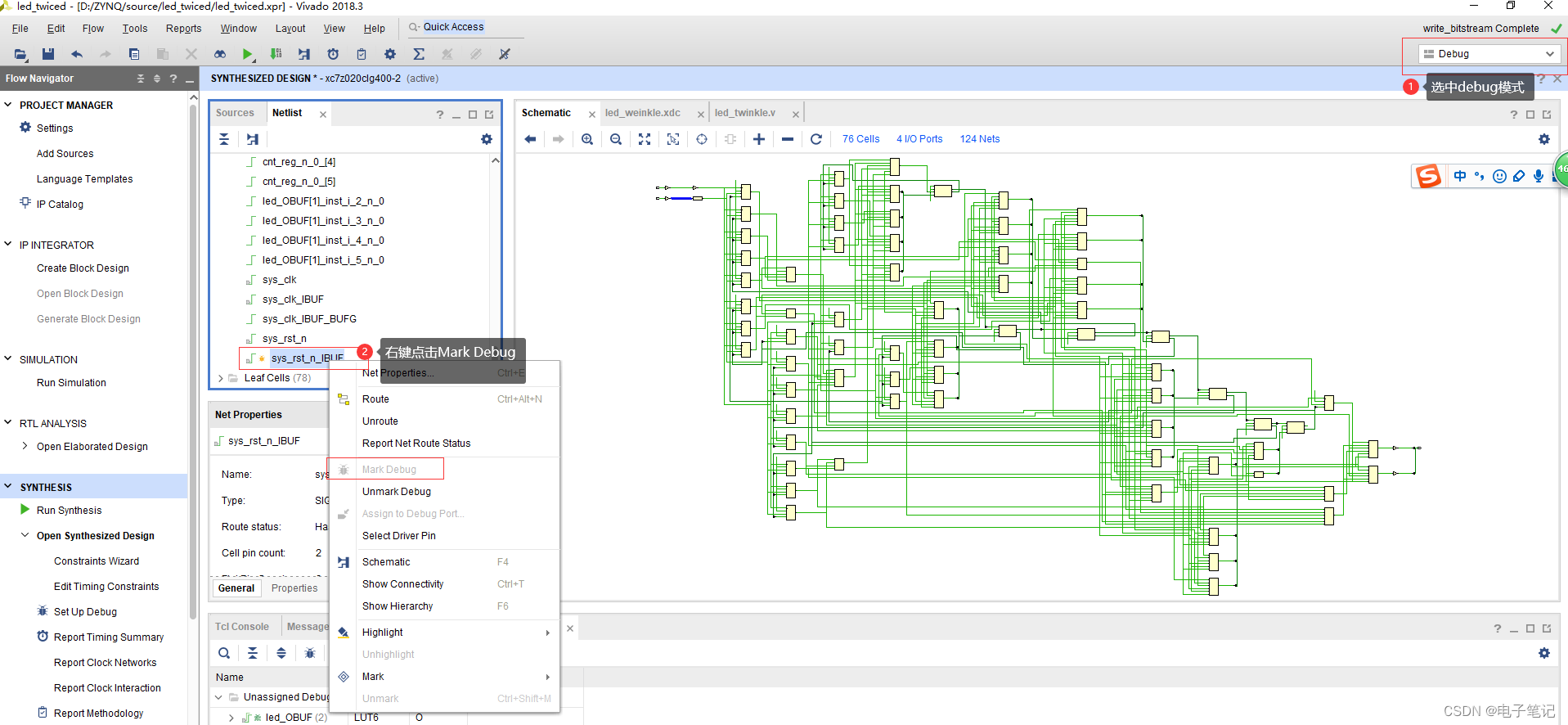
Task: Open the Highlight submenu in context menu
Action: tap(444, 633)
